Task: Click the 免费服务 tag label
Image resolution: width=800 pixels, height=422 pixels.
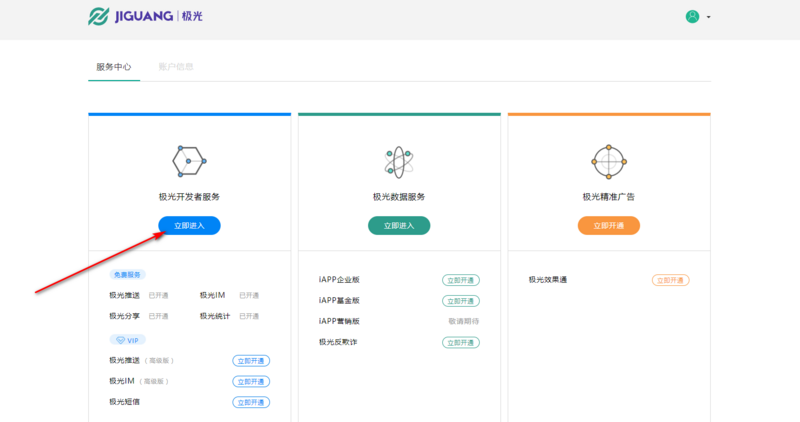Action: (x=128, y=275)
